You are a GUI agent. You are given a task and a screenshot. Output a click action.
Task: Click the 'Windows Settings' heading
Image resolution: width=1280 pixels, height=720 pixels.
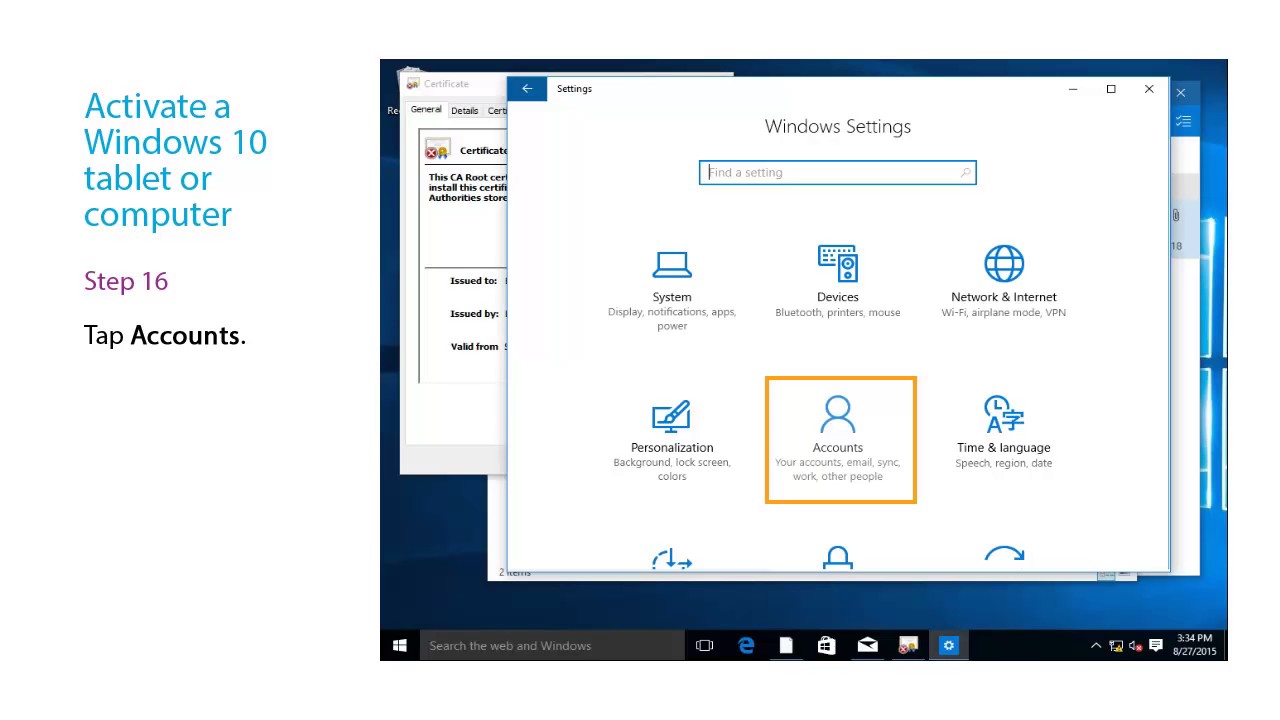click(838, 127)
